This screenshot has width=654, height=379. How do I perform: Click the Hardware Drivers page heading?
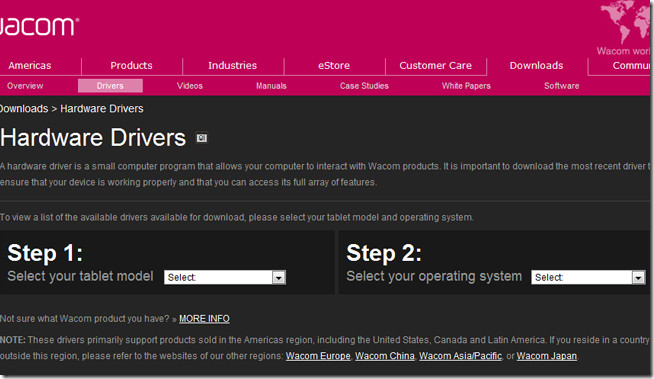click(x=93, y=138)
